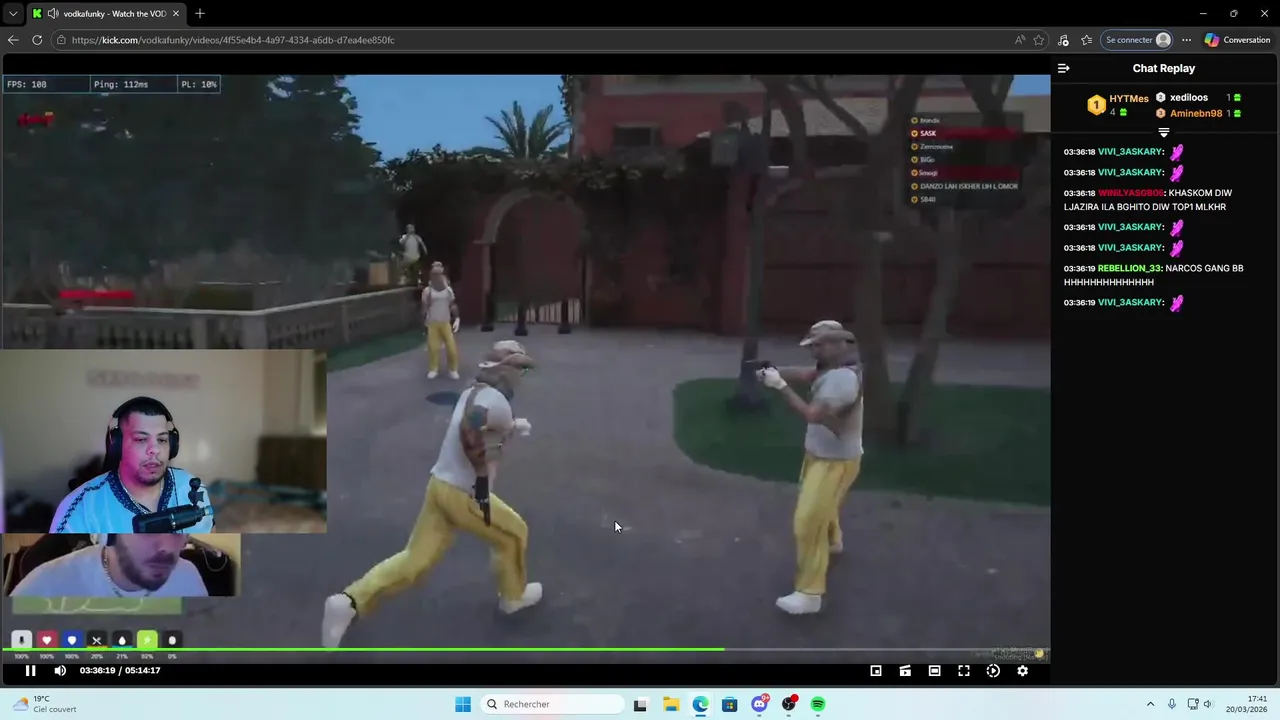The height and width of the screenshot is (720, 1280).
Task: Mute tab via speaker icon
Action: point(52,14)
